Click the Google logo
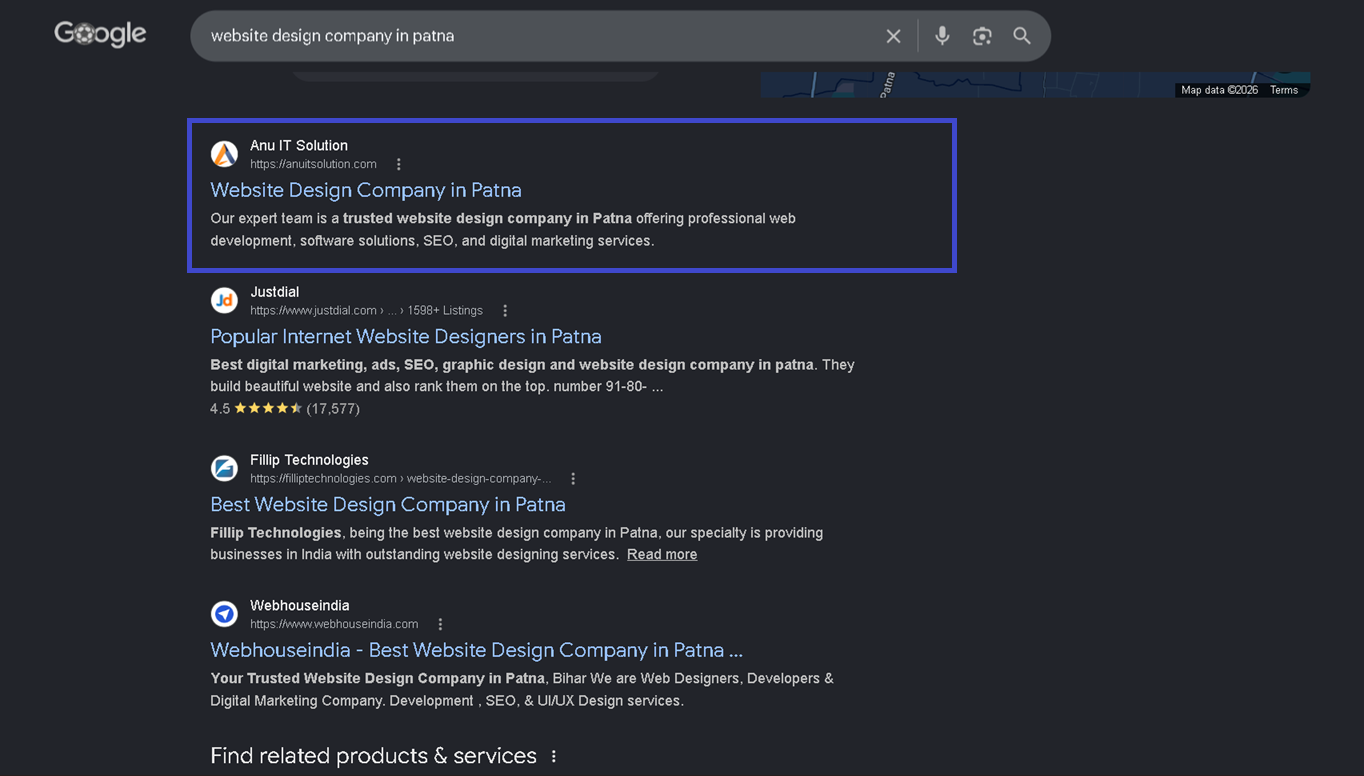 (x=100, y=34)
